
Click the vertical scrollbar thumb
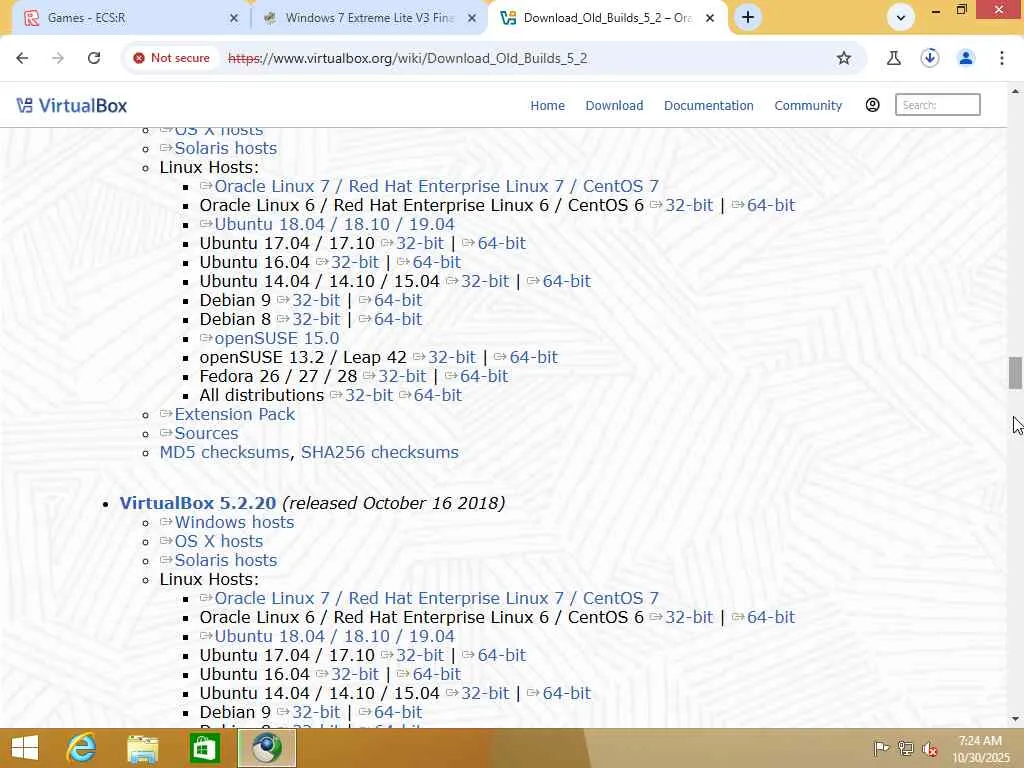(1015, 373)
